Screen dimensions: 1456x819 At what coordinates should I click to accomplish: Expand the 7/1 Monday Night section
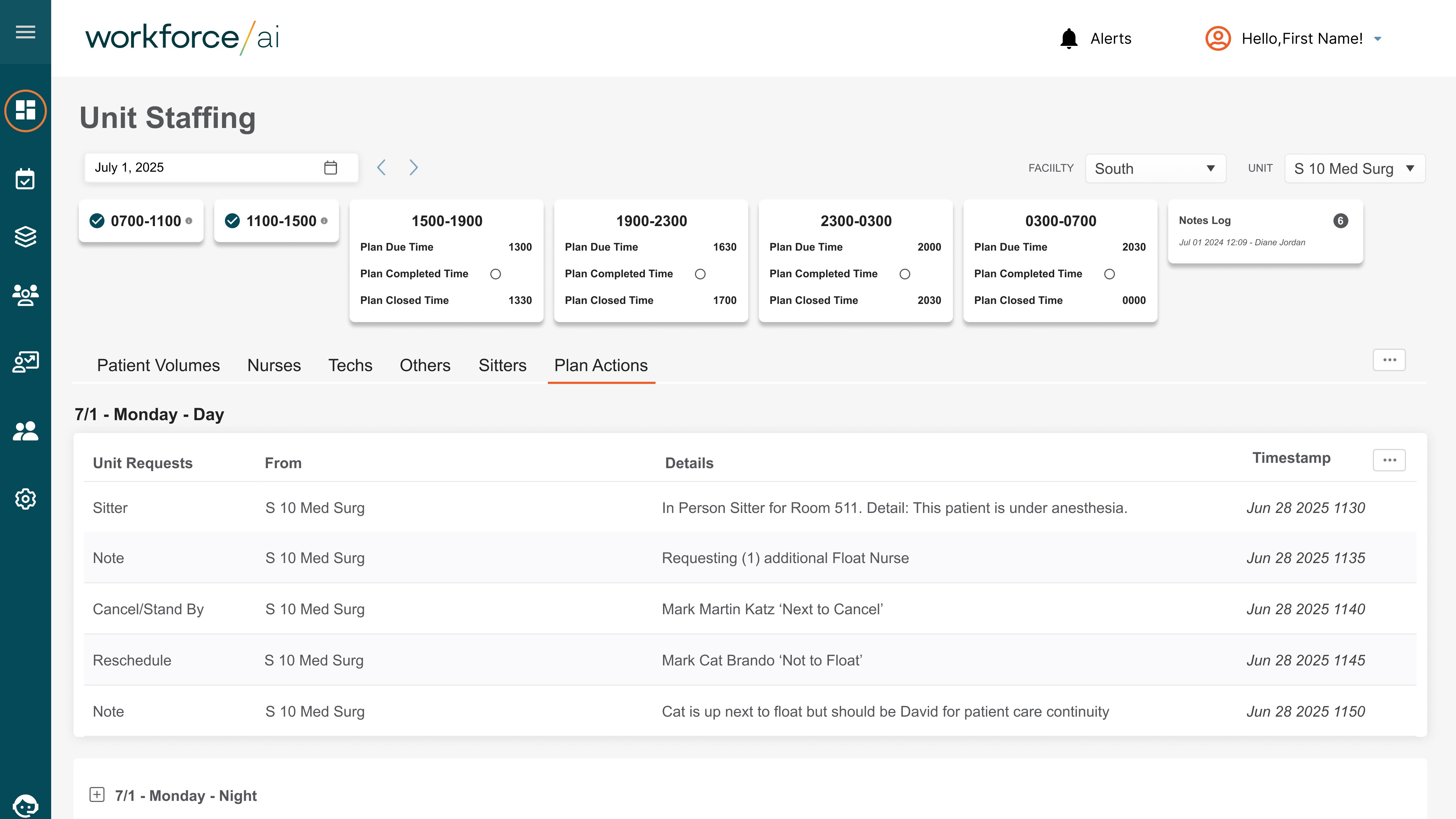pos(97,795)
